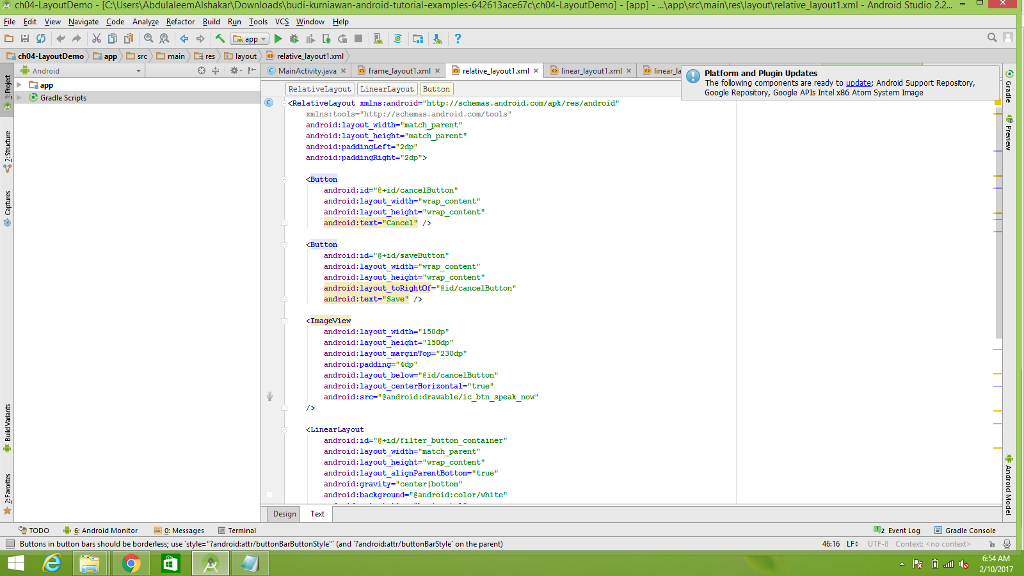
Task: Open Find with the magnifier toolbar icon
Action: click(148, 39)
